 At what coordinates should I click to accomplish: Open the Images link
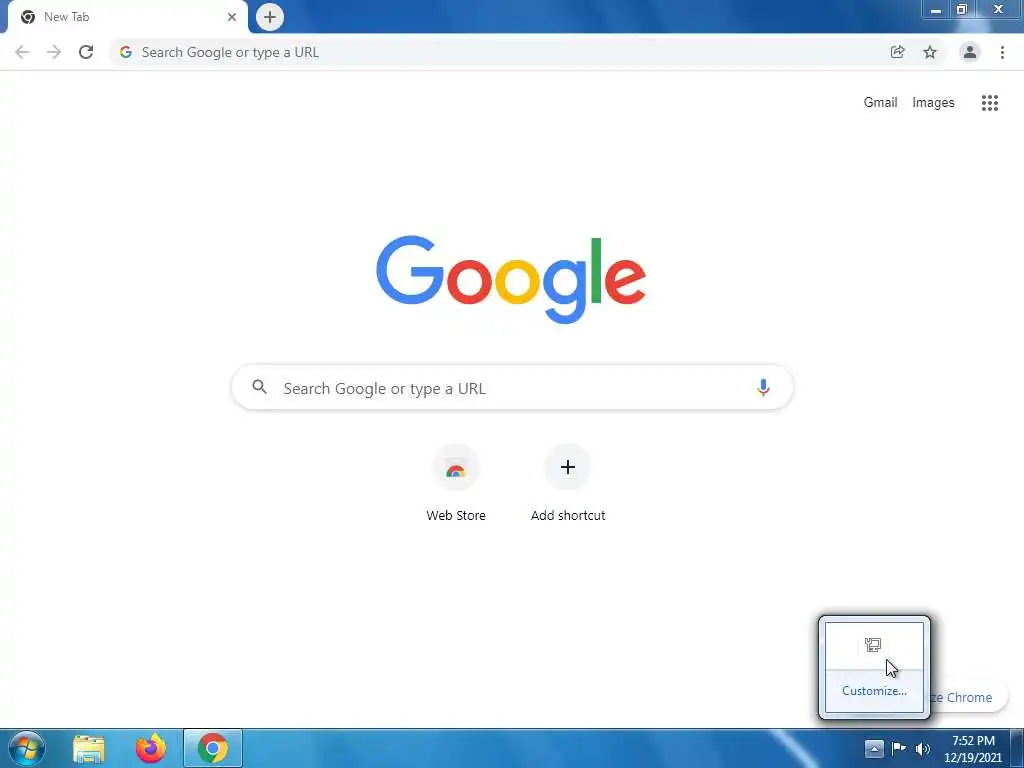(x=933, y=103)
